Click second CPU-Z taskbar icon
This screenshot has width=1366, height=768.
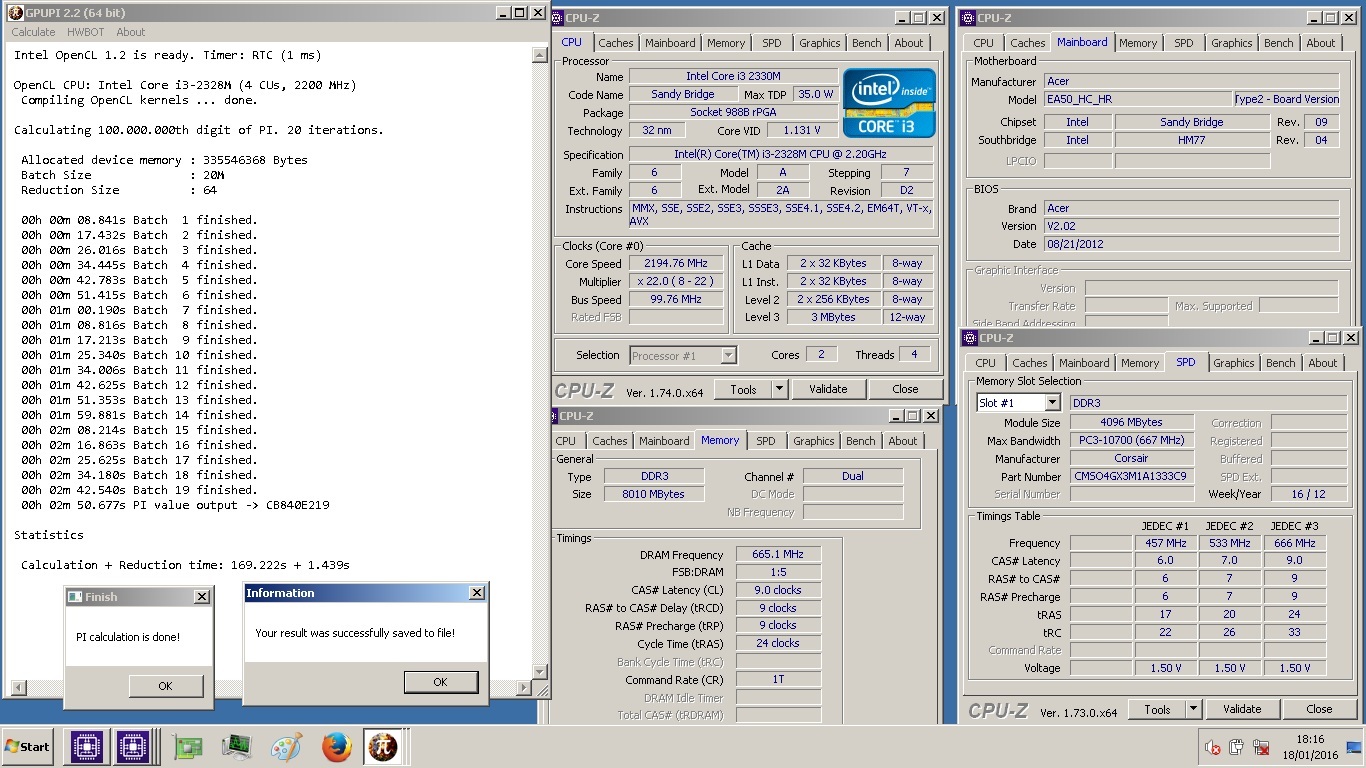tap(133, 747)
